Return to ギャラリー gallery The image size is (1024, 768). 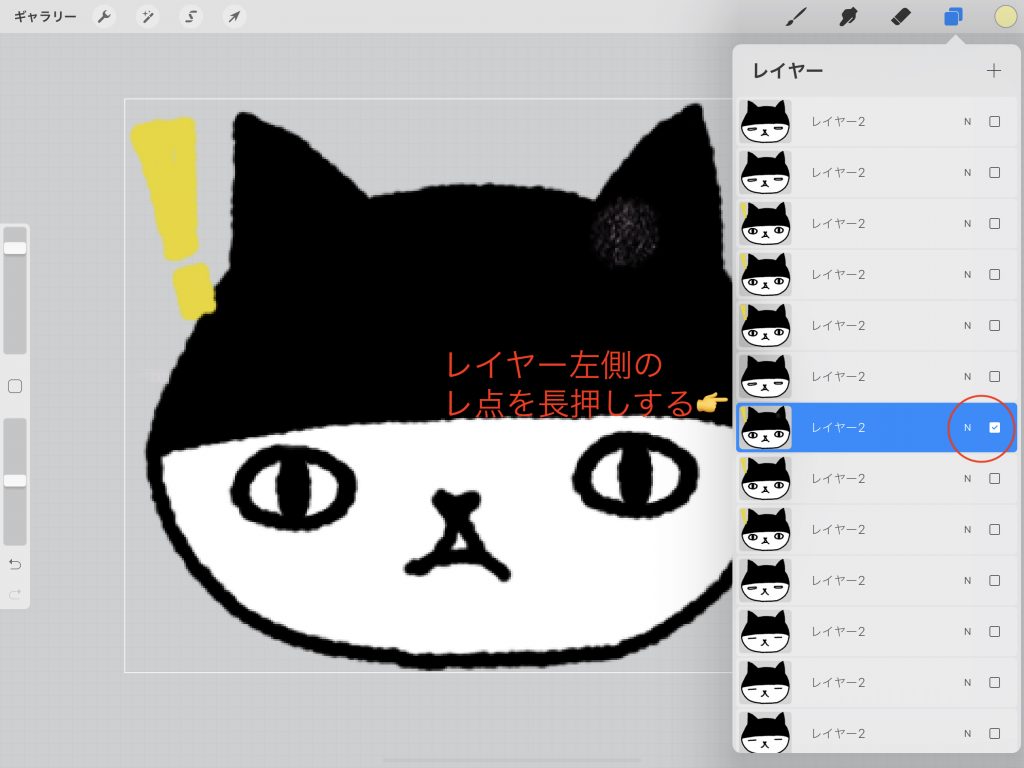click(x=45, y=16)
